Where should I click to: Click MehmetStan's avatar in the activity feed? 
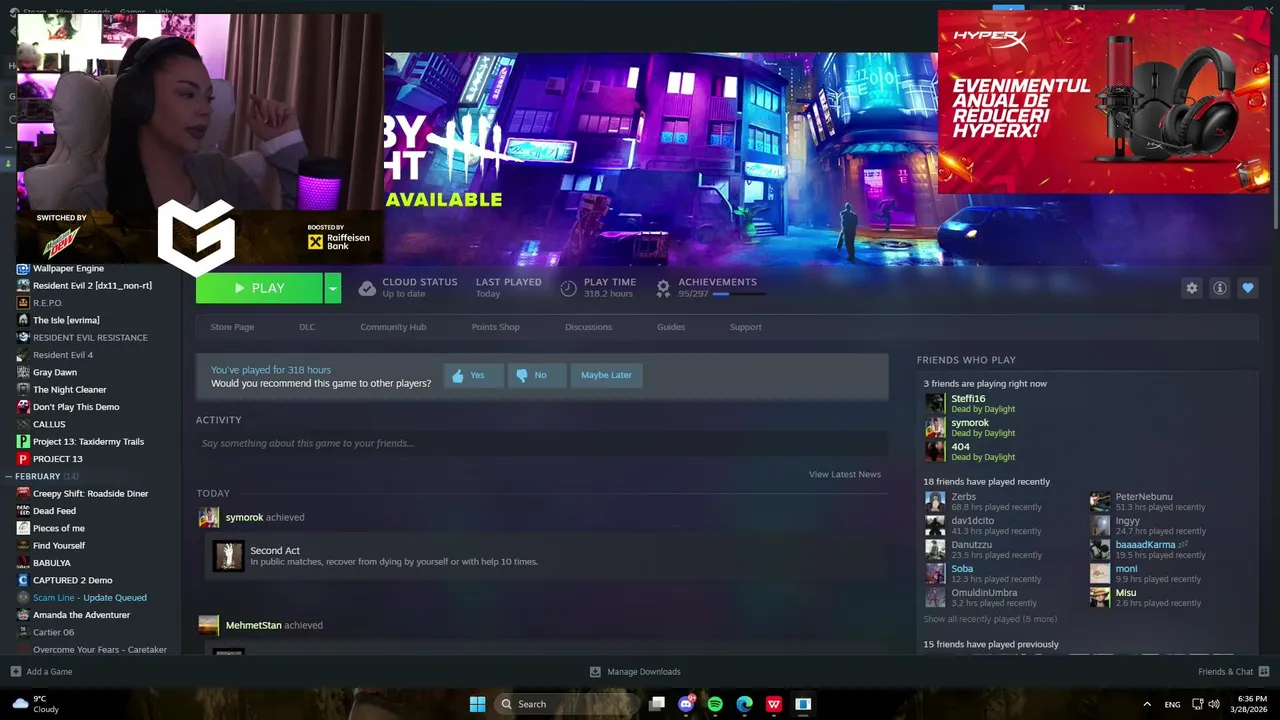click(x=209, y=625)
